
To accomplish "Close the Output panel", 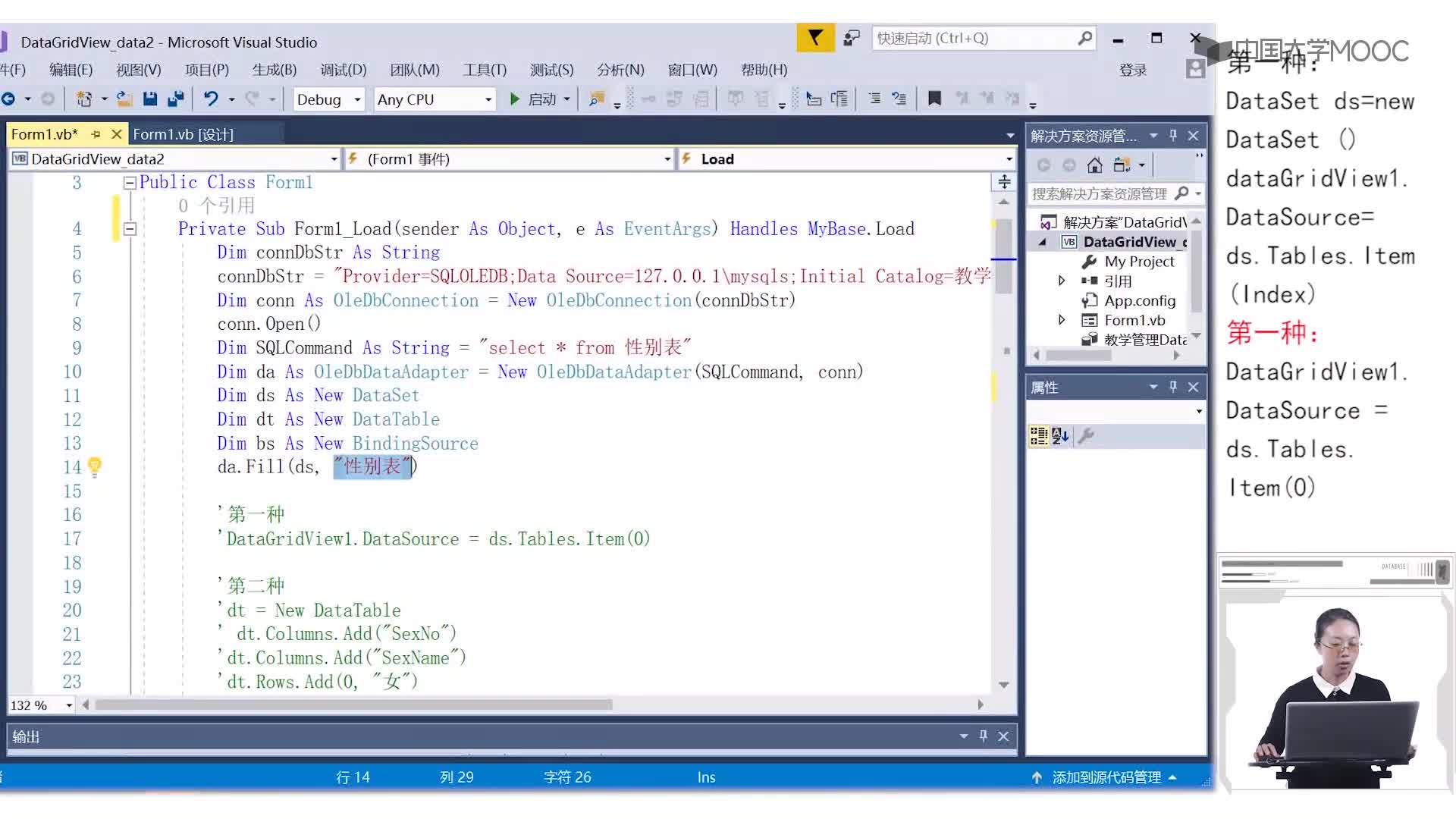I will [x=1003, y=736].
